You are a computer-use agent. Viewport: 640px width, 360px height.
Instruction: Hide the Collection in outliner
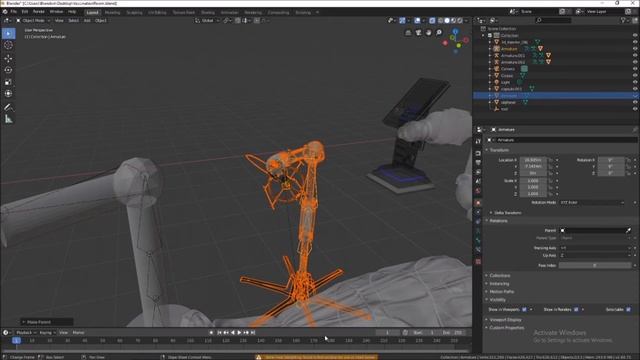[x=635, y=36]
